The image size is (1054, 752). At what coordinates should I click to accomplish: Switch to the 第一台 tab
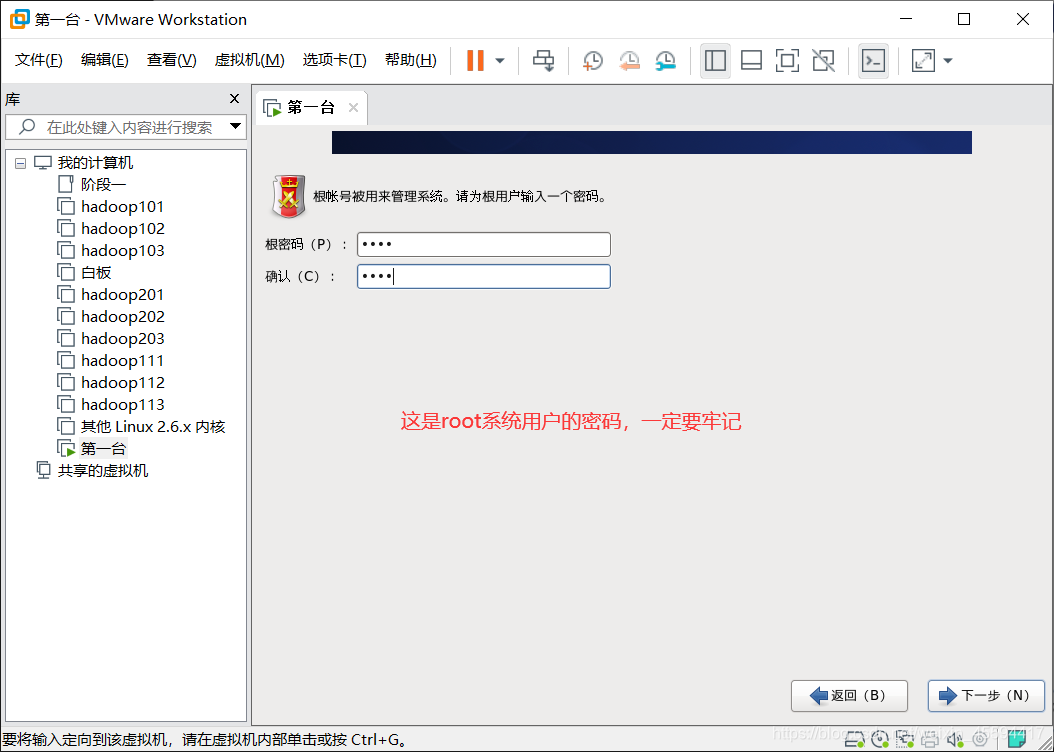pyautogui.click(x=311, y=108)
